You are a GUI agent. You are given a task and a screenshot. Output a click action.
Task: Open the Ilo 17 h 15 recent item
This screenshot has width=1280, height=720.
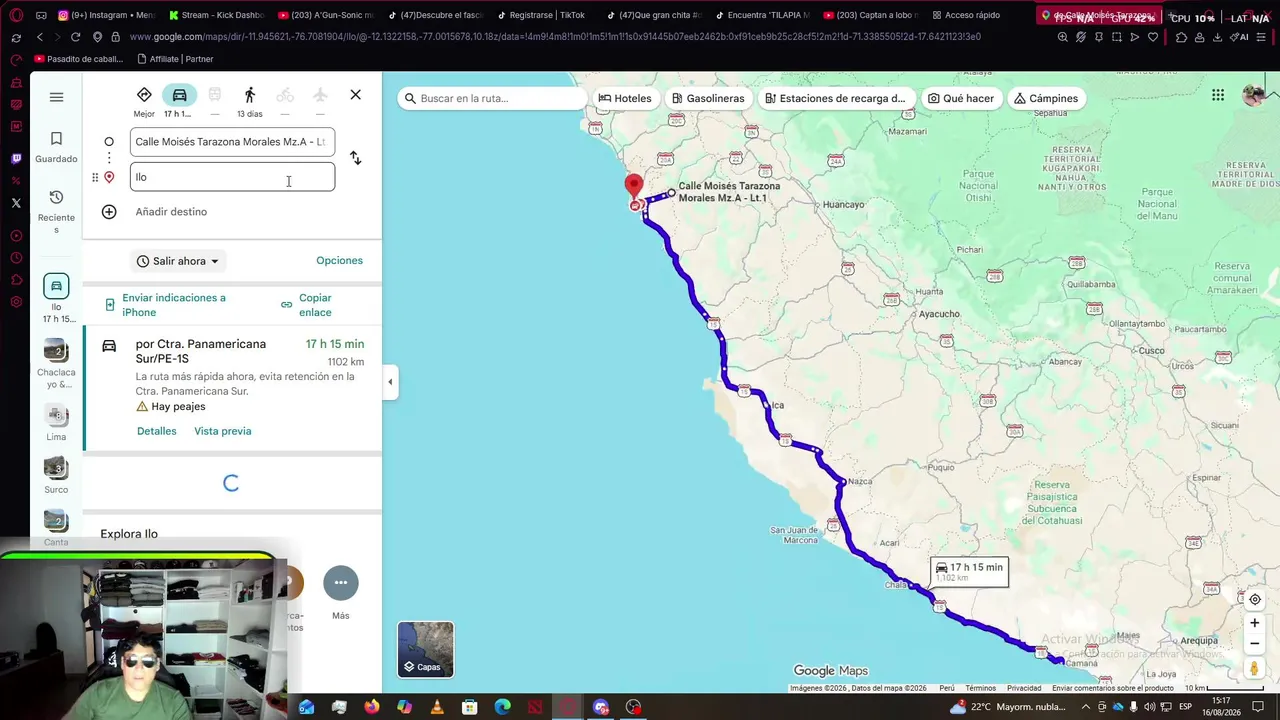56,300
